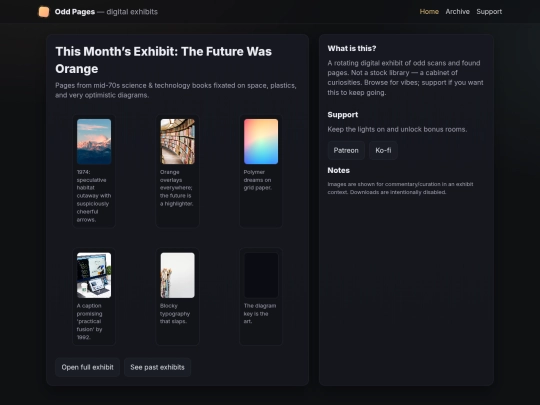This screenshot has height=405, width=540.
Task: Select the rainbow gradient thumbnail
Action: pyautogui.click(x=261, y=142)
